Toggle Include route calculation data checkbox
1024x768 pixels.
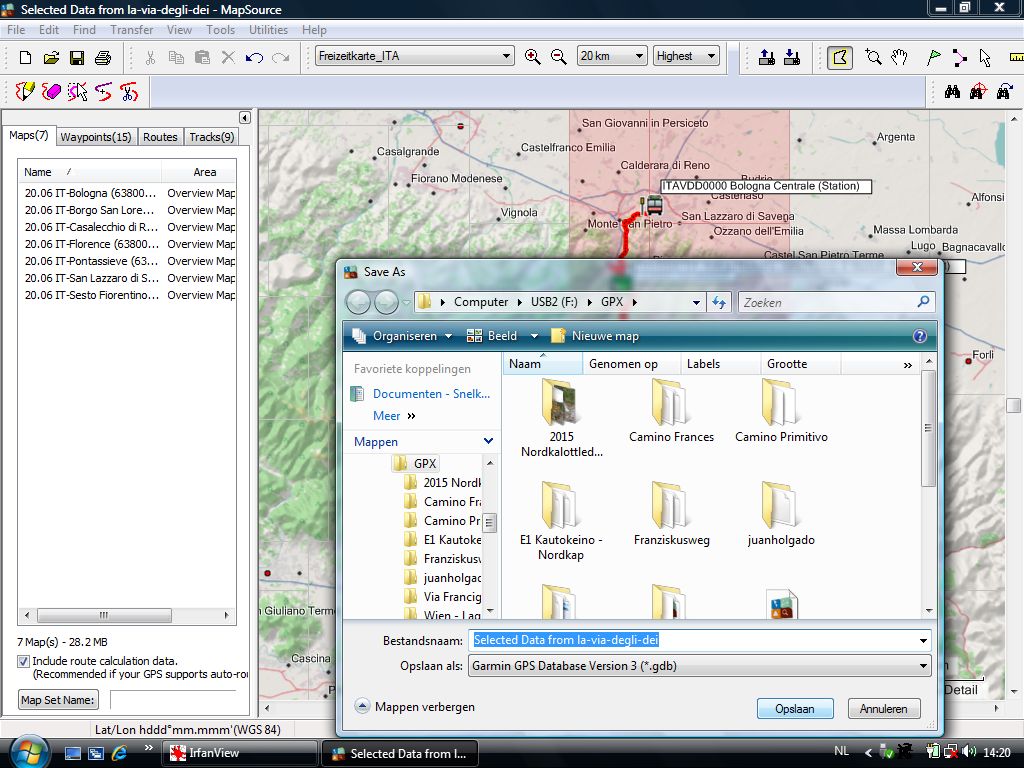[x=24, y=661]
